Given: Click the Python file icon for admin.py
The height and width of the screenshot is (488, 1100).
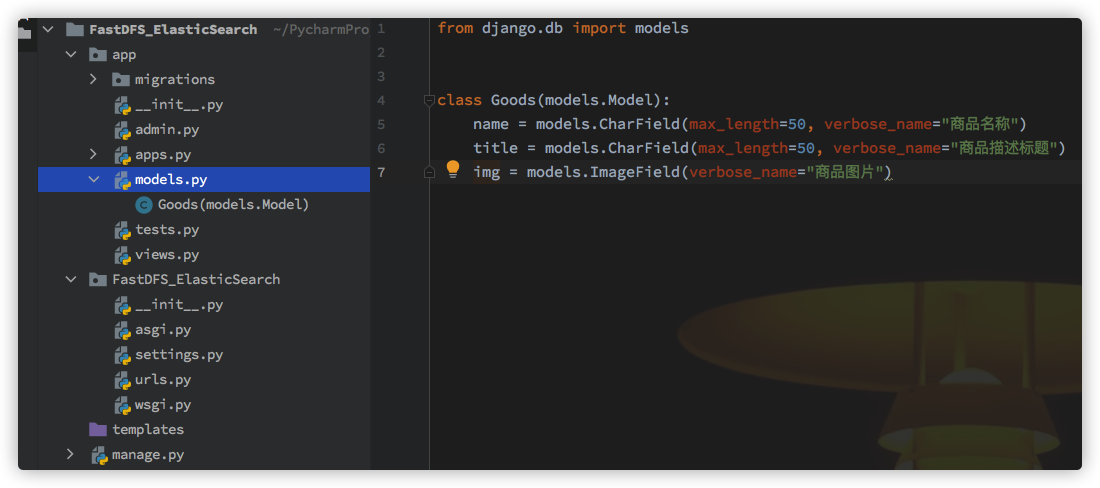Looking at the screenshot, I should pyautogui.click(x=121, y=130).
